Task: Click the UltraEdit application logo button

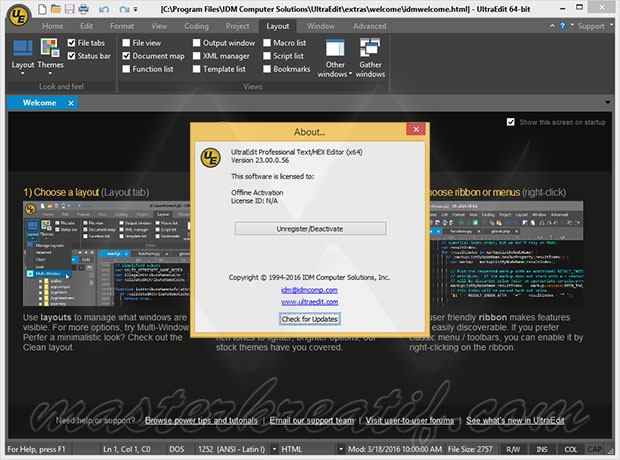Action: click(18, 15)
